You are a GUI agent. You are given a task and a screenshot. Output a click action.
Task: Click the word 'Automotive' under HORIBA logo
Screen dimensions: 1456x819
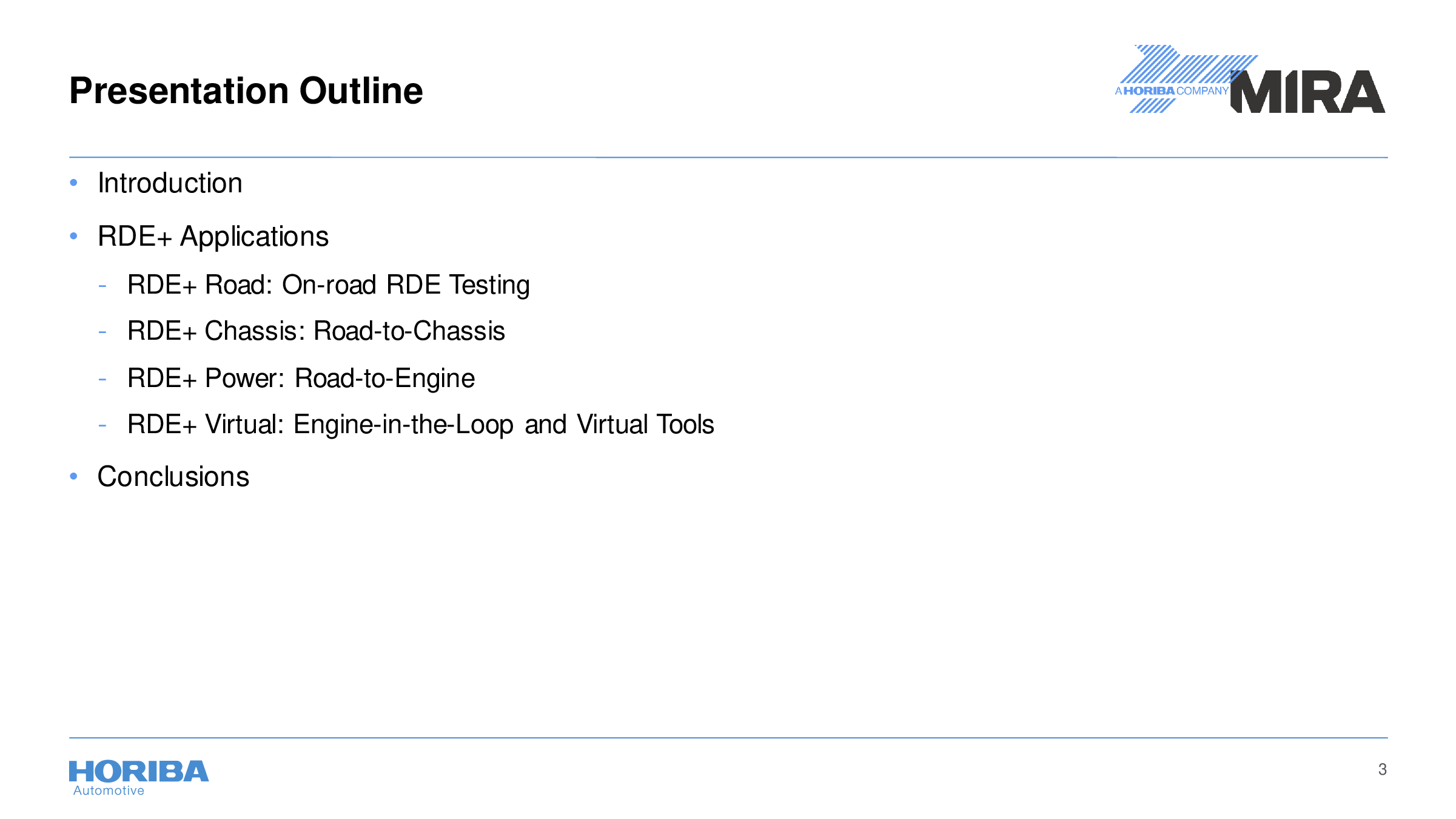[x=109, y=790]
